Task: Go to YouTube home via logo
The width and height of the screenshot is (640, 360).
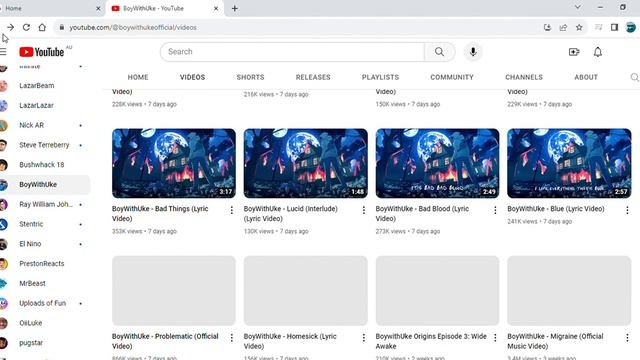Action: coord(42,52)
